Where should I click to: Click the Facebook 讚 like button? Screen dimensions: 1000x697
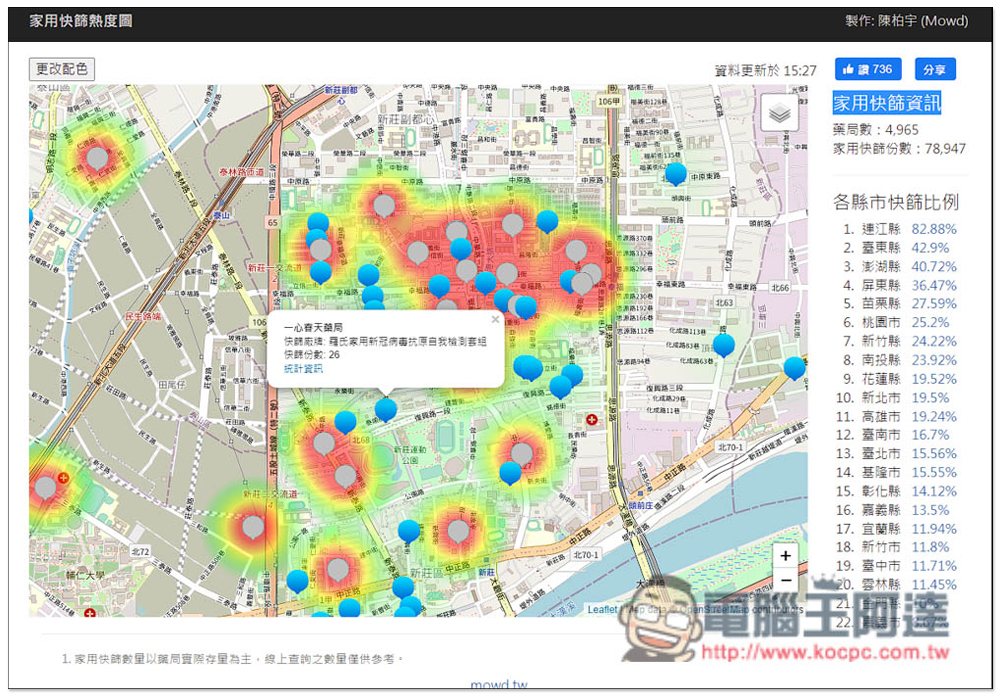(868, 69)
